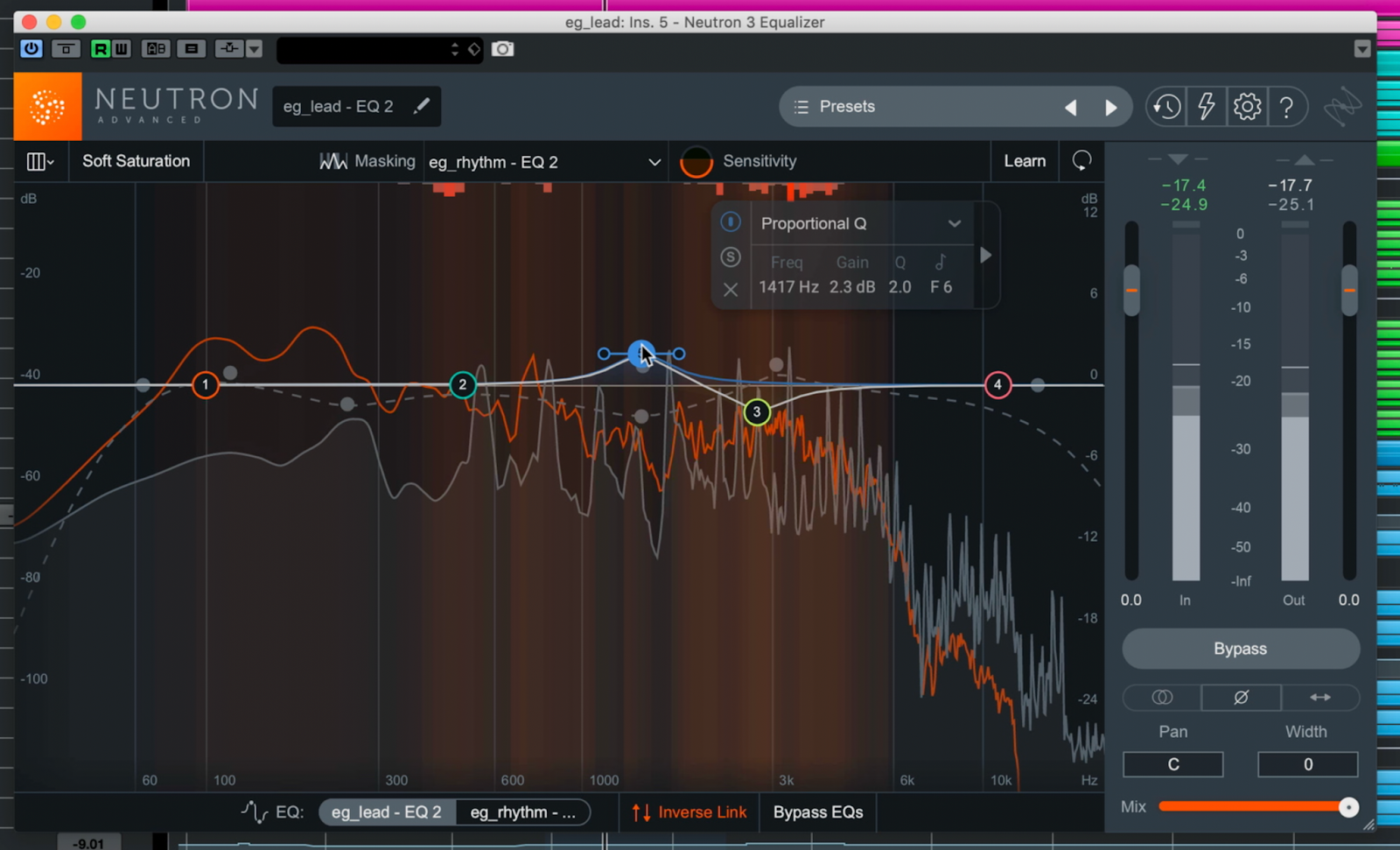Click the 1417 Hz frequency value
Image resolution: width=1400 pixels, height=850 pixels.
[x=788, y=287]
